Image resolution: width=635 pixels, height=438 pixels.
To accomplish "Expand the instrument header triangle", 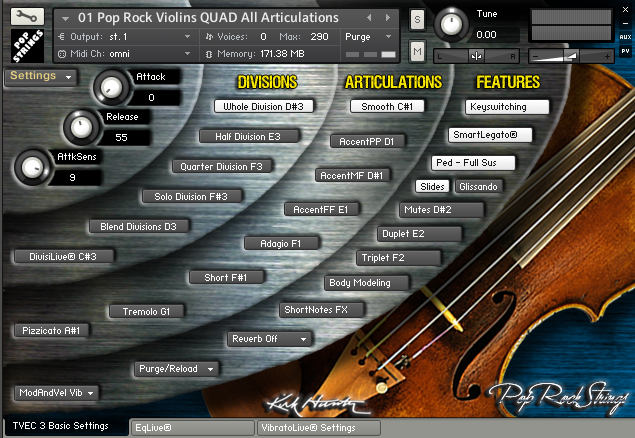I will [x=65, y=18].
